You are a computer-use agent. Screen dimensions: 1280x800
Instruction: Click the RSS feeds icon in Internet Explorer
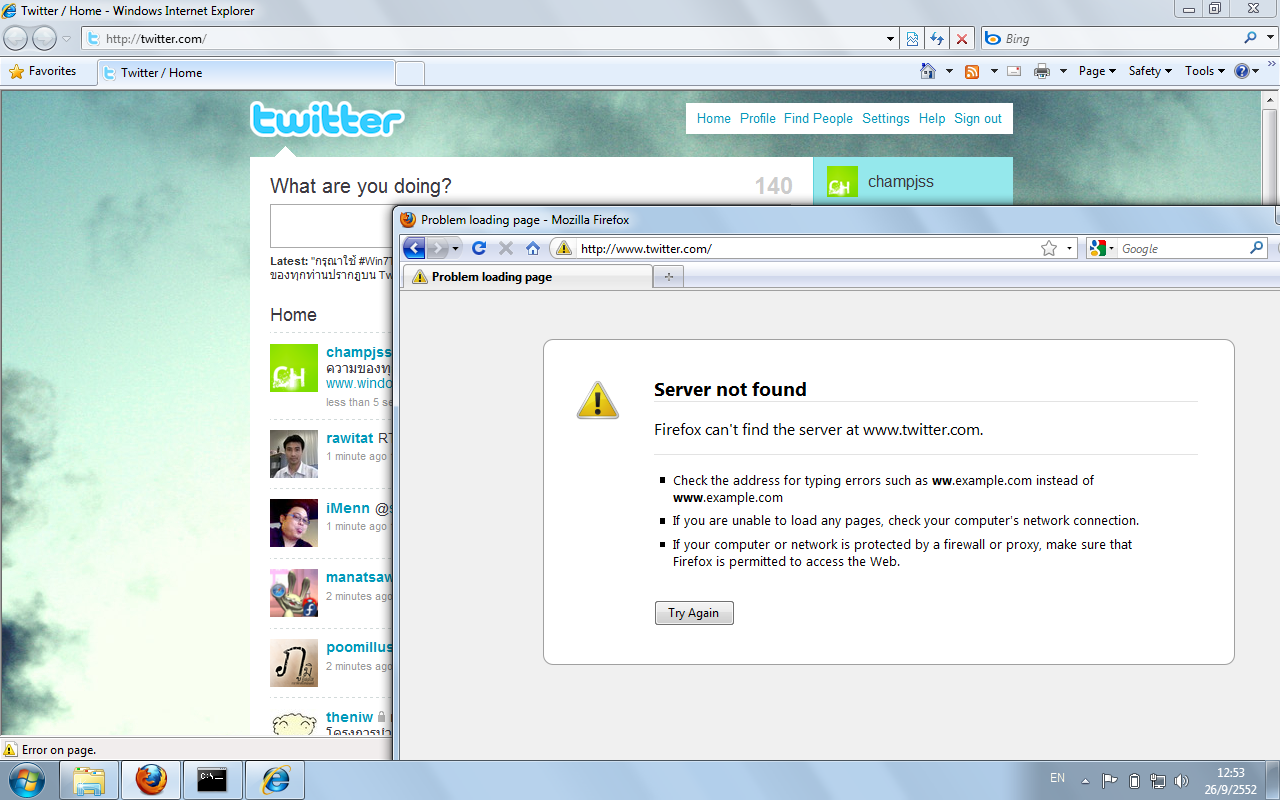click(972, 71)
